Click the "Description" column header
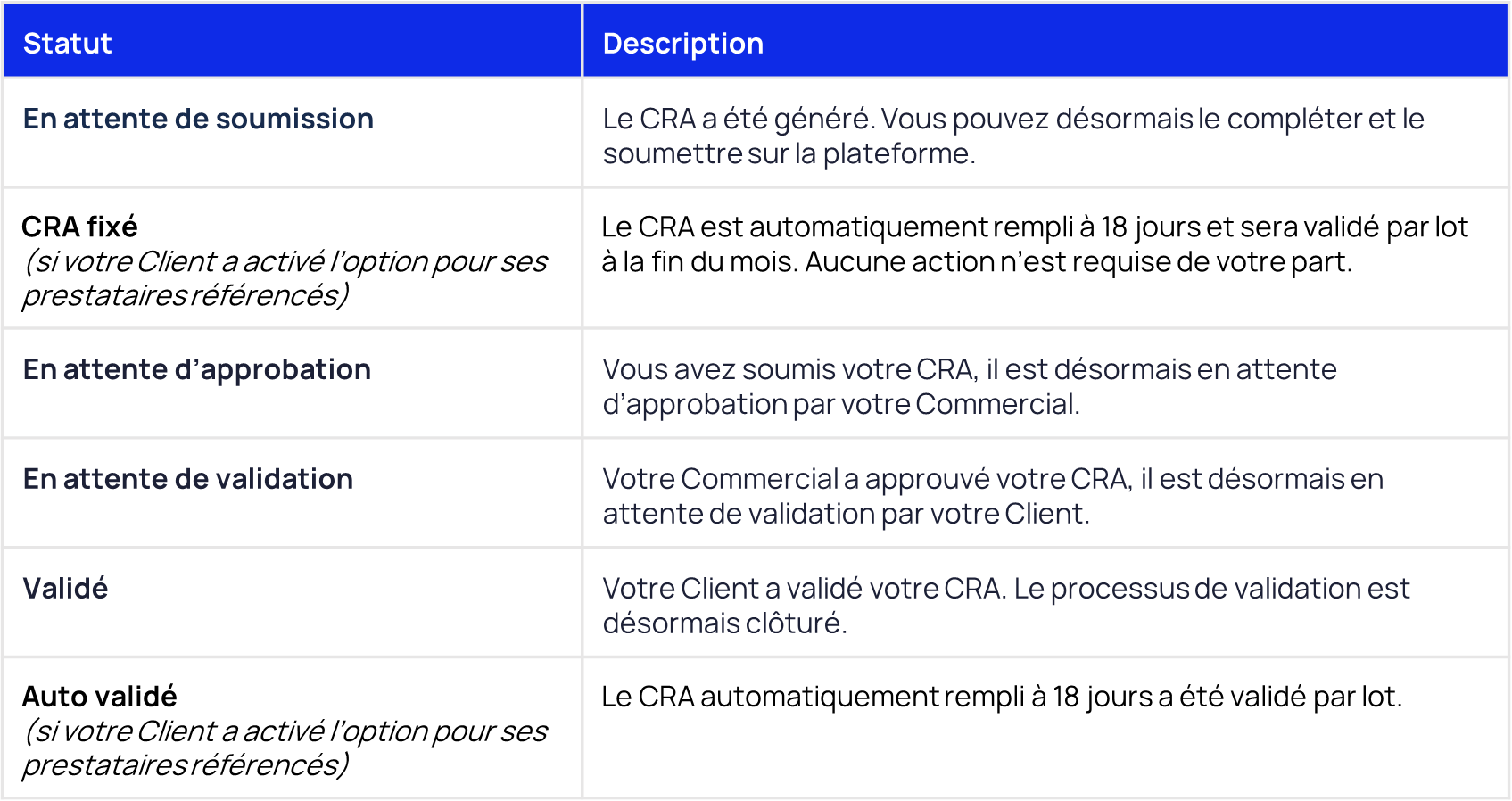Viewport: 1512px width, 801px height. coord(683,44)
